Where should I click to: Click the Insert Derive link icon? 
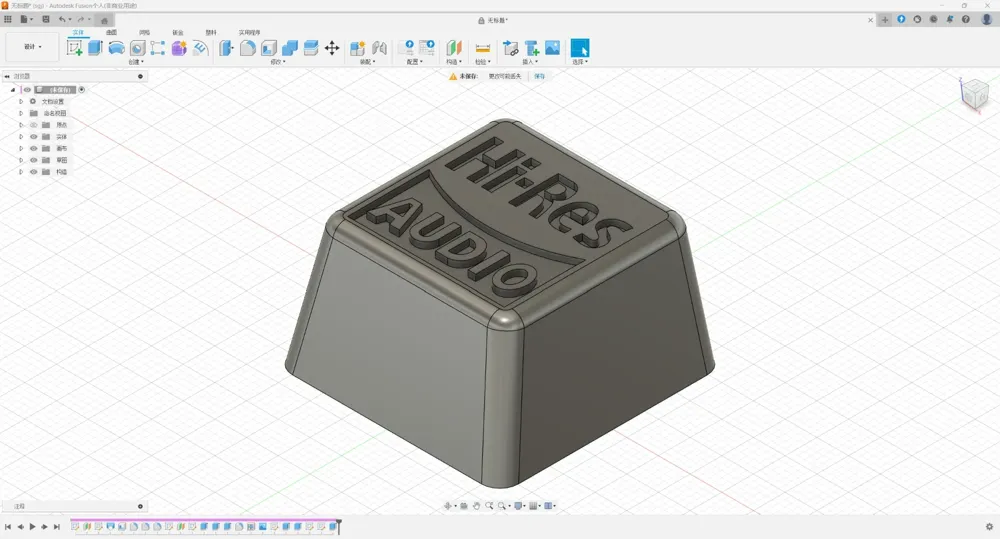click(x=510, y=48)
